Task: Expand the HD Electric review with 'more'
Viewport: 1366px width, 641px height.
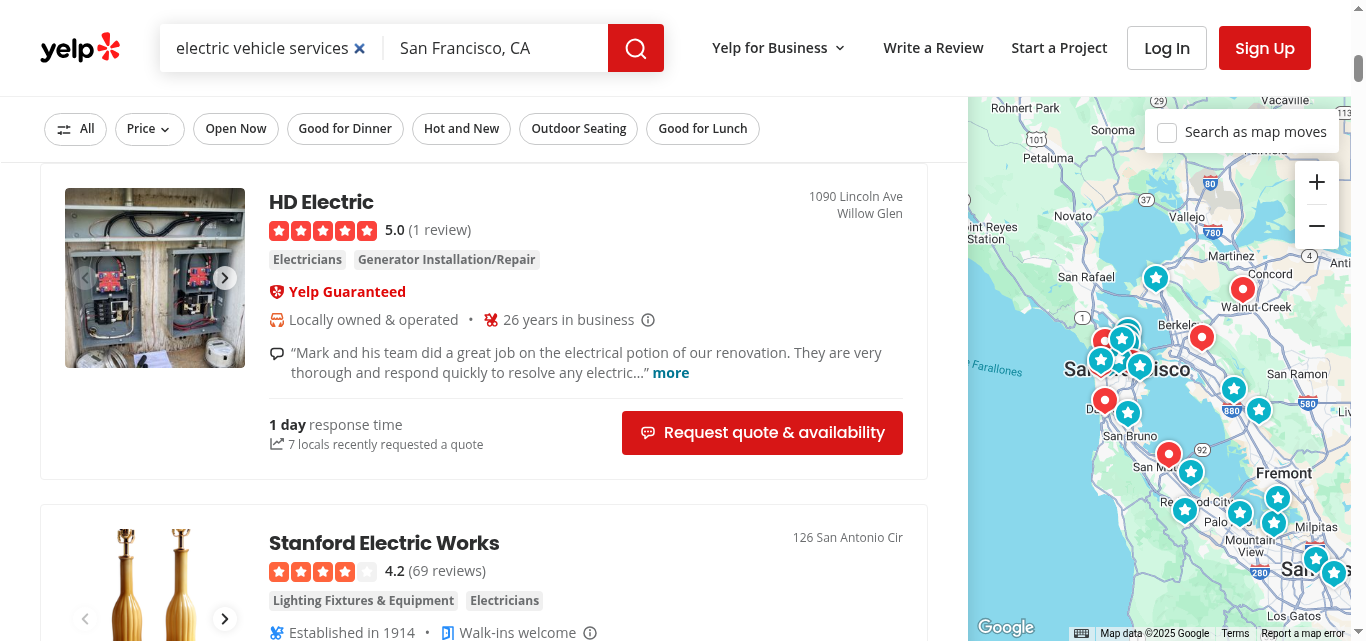Action: 671,373
